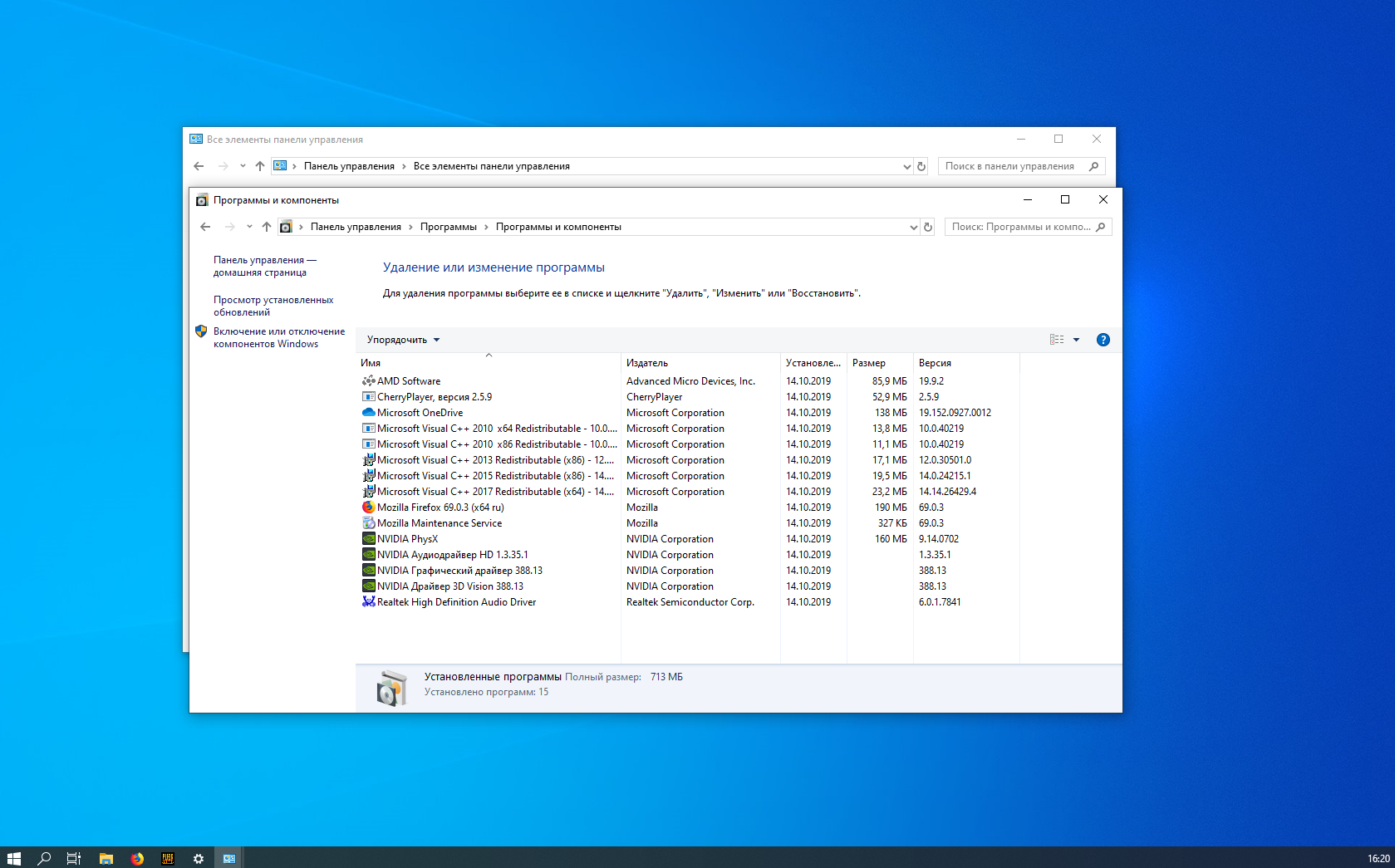This screenshot has height=868, width=1395.
Task: Expand the view options arrow
Action: click(x=1076, y=340)
